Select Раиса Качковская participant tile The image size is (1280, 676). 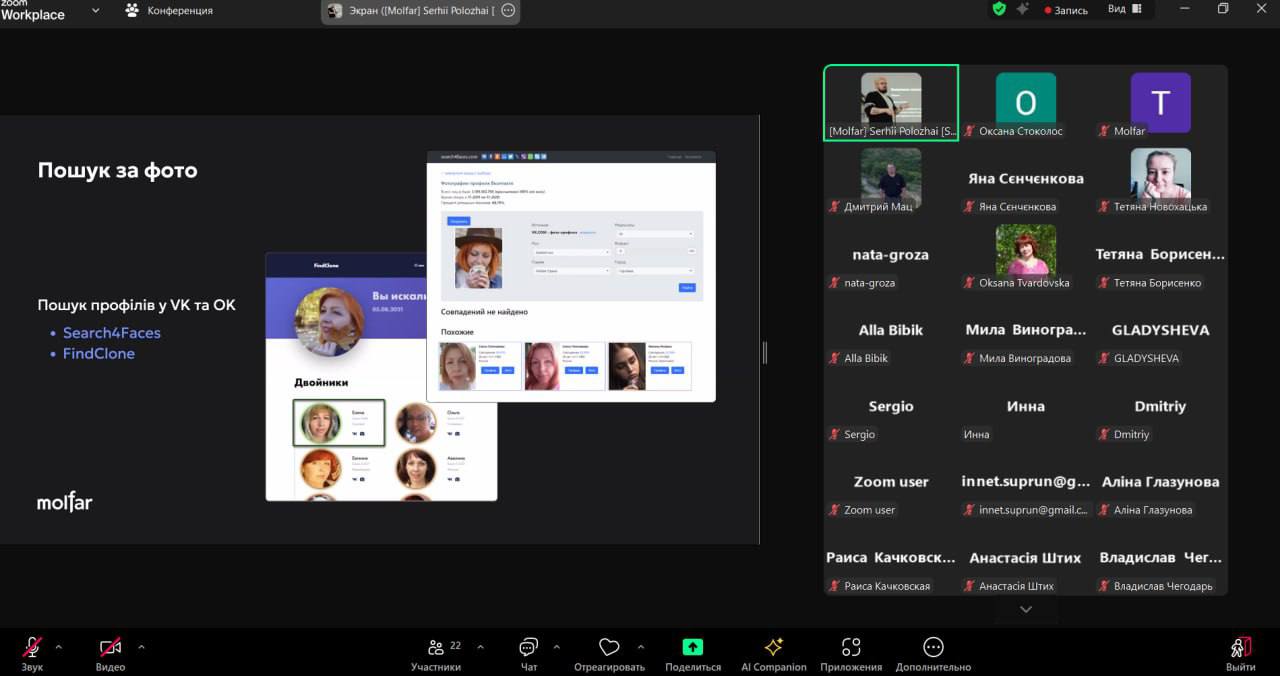[891, 558]
